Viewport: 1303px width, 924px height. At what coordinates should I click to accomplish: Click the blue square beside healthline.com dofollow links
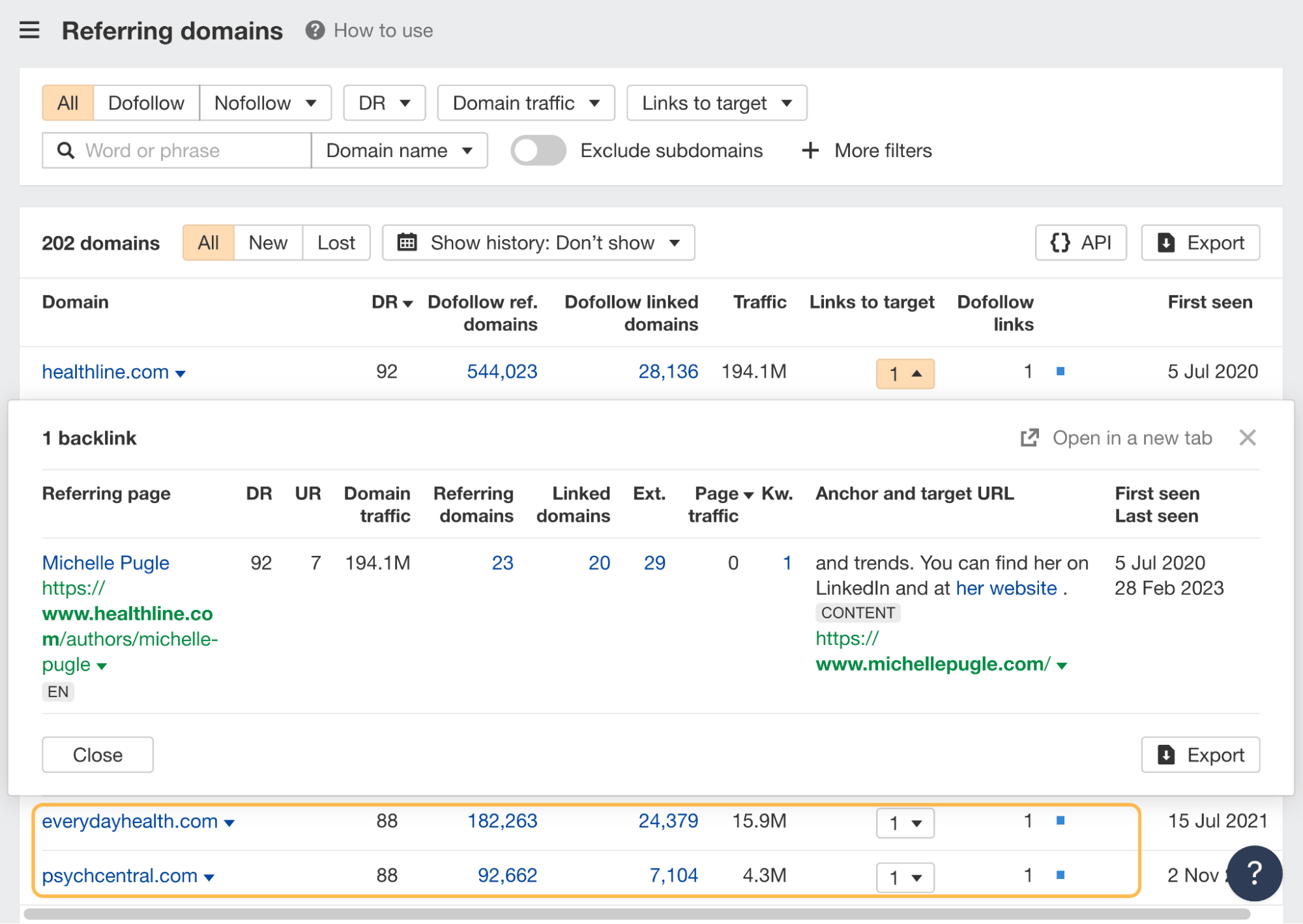pos(1061,370)
